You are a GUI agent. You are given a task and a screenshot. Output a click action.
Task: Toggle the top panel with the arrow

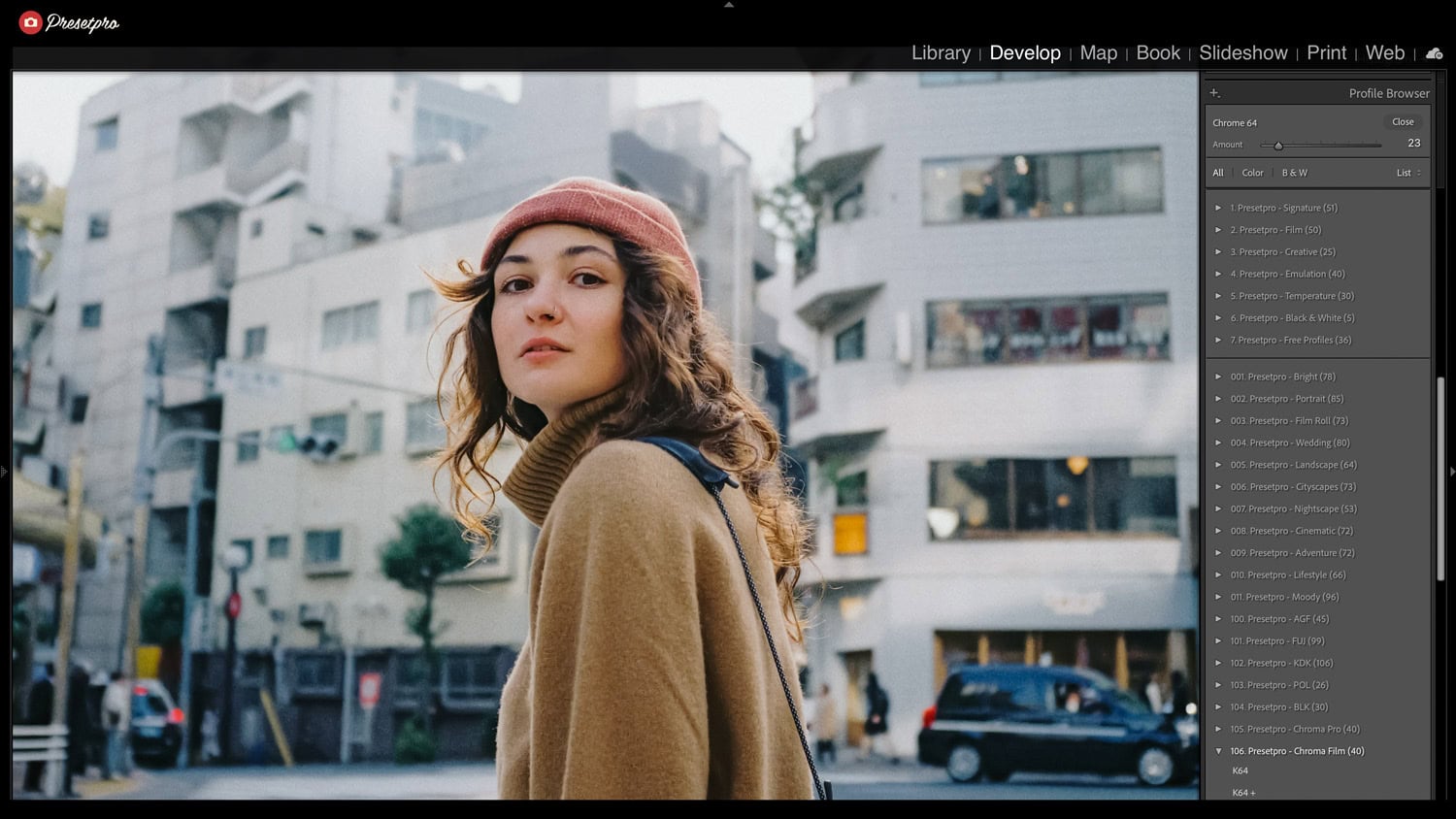click(728, 5)
